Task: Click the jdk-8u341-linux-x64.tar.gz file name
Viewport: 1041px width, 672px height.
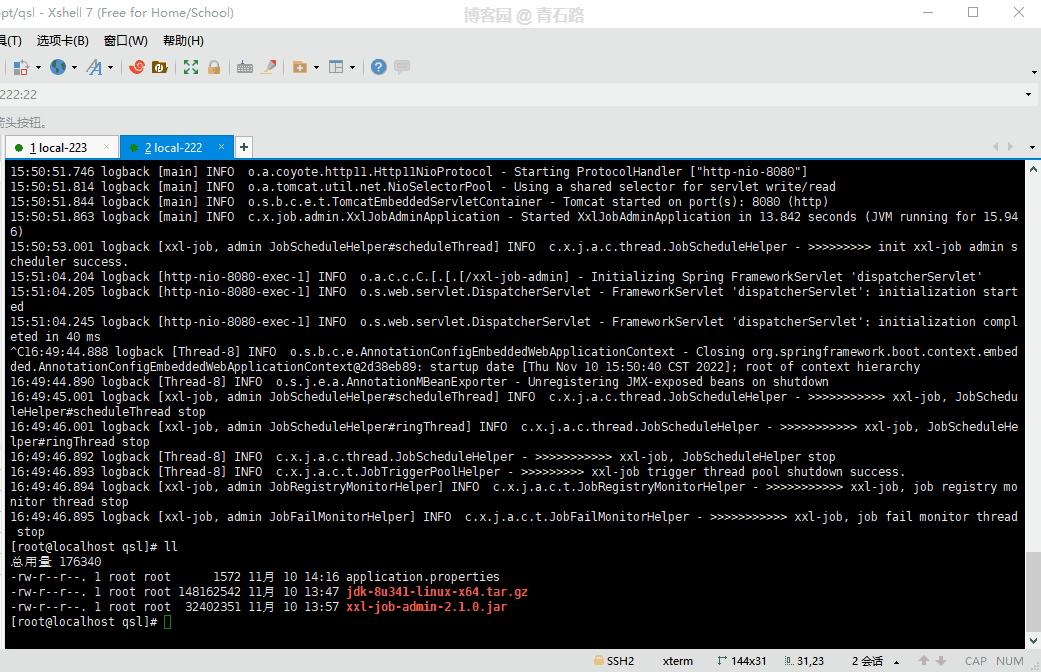Action: 437,592
